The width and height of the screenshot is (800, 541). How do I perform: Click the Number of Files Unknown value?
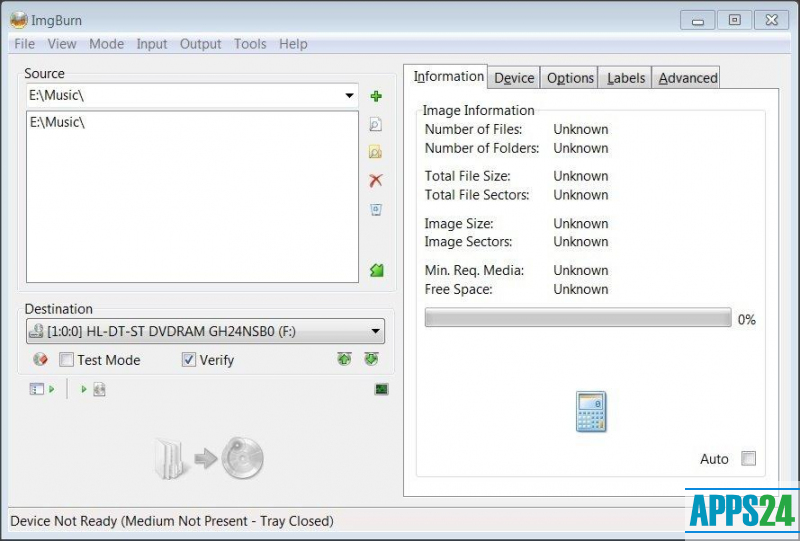[x=581, y=129]
